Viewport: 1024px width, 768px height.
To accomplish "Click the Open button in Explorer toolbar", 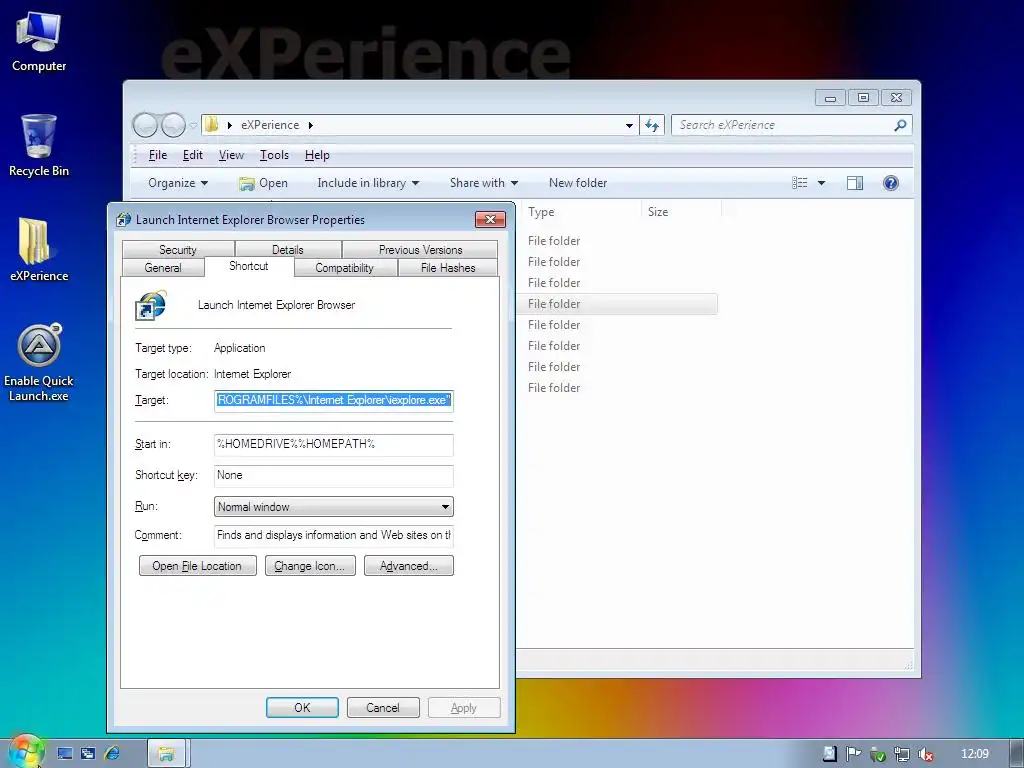I will (264, 183).
